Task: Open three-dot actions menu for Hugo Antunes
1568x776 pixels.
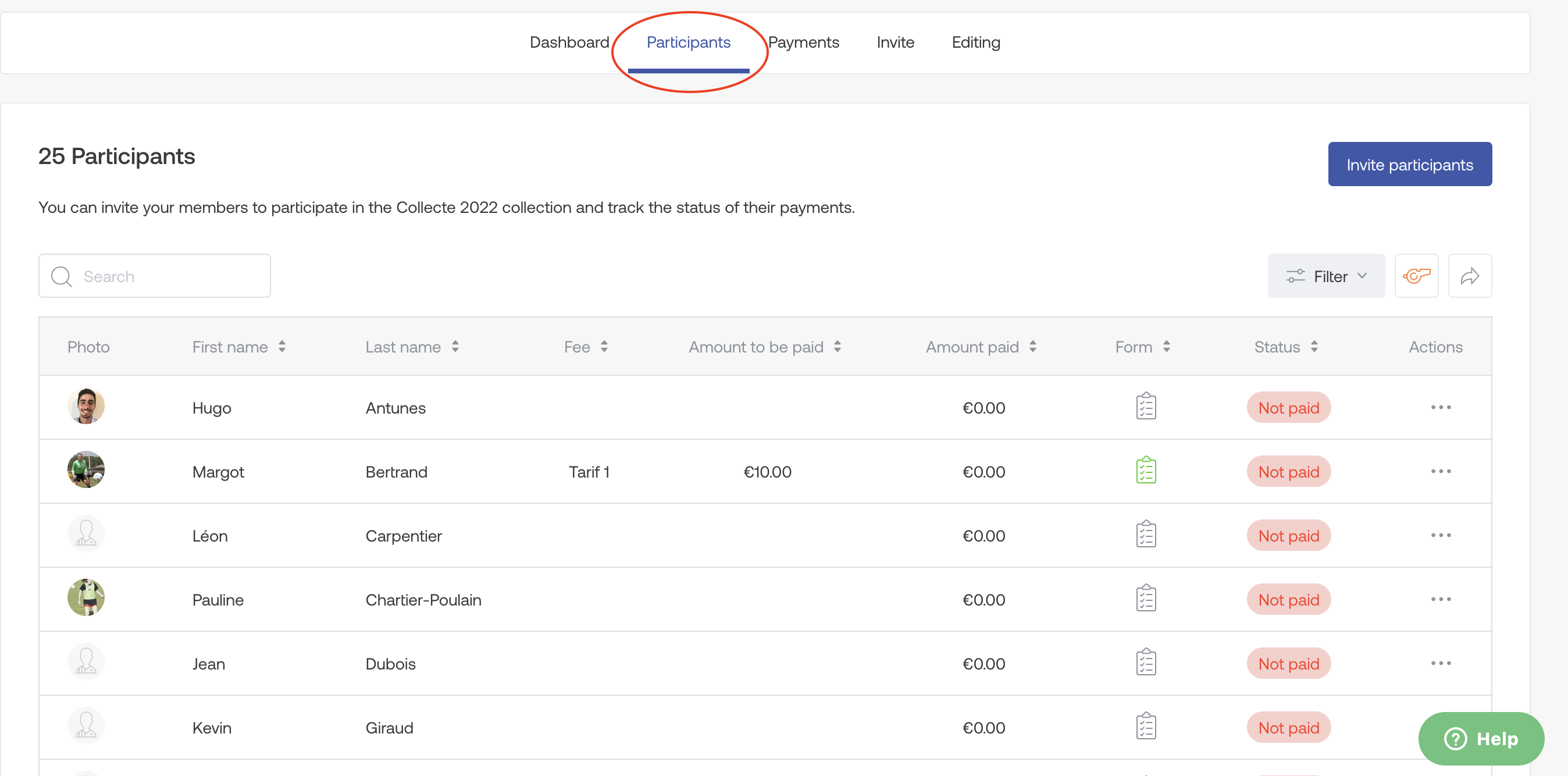Action: click(x=1440, y=407)
